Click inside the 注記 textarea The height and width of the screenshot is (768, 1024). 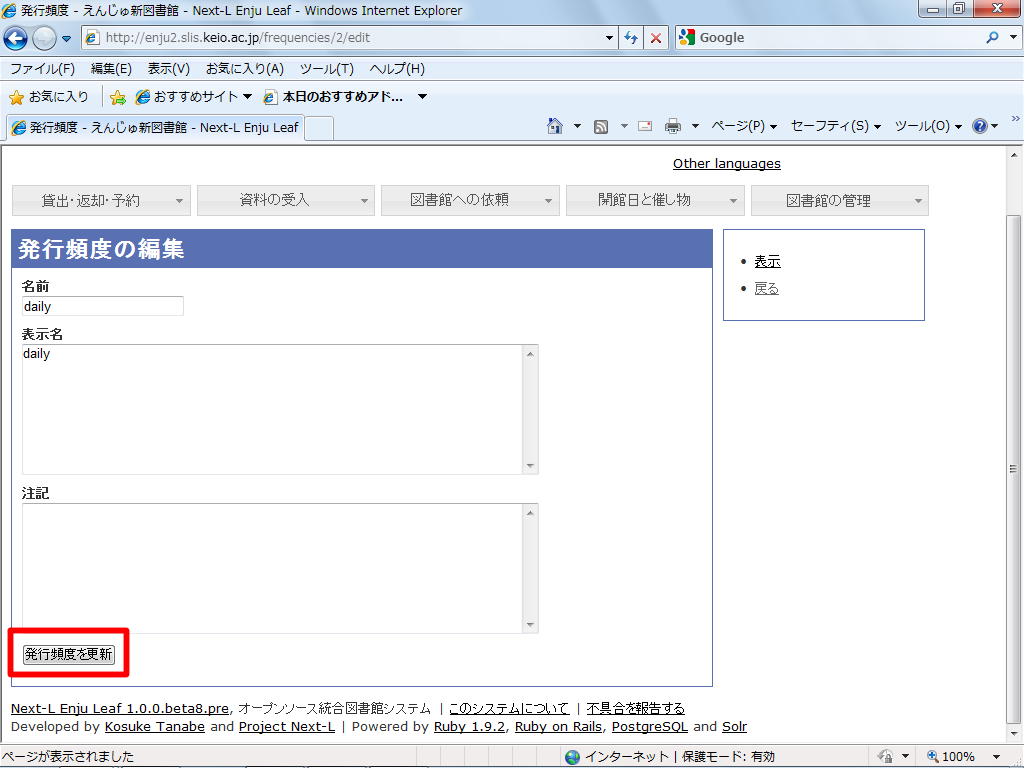click(272, 568)
